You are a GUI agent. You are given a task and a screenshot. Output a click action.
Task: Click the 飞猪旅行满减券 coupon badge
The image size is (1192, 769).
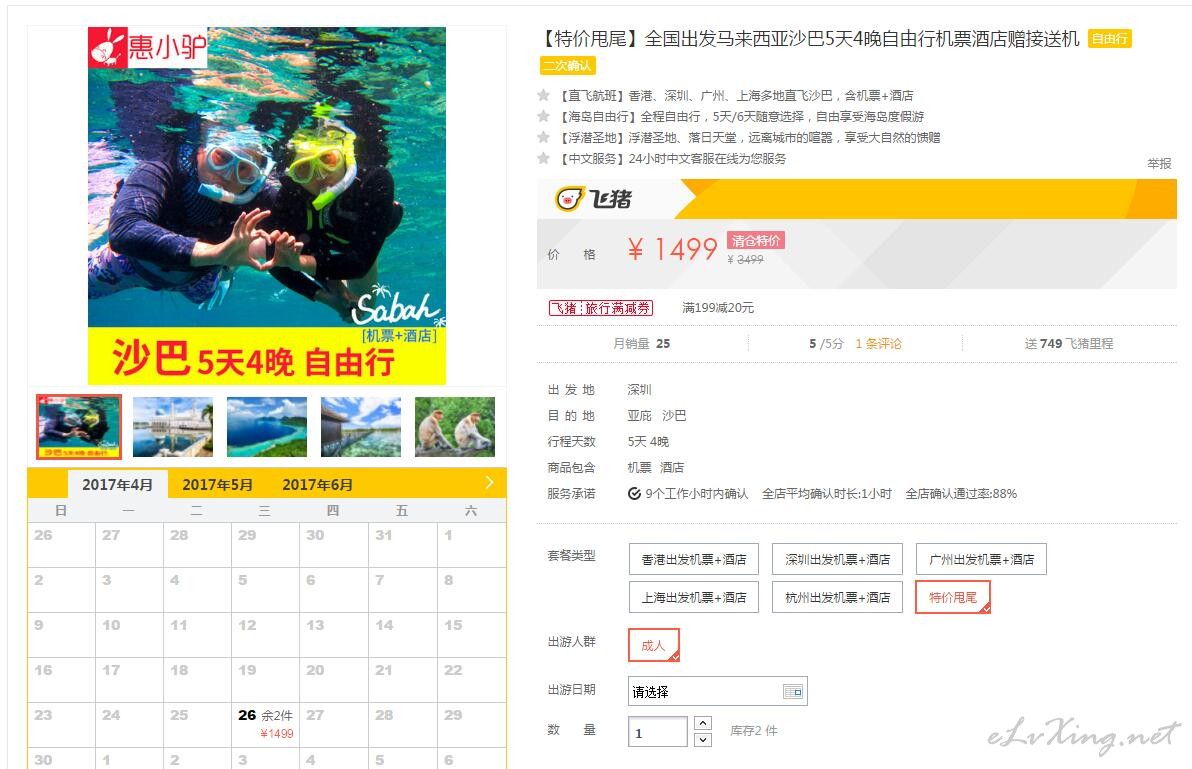(601, 308)
